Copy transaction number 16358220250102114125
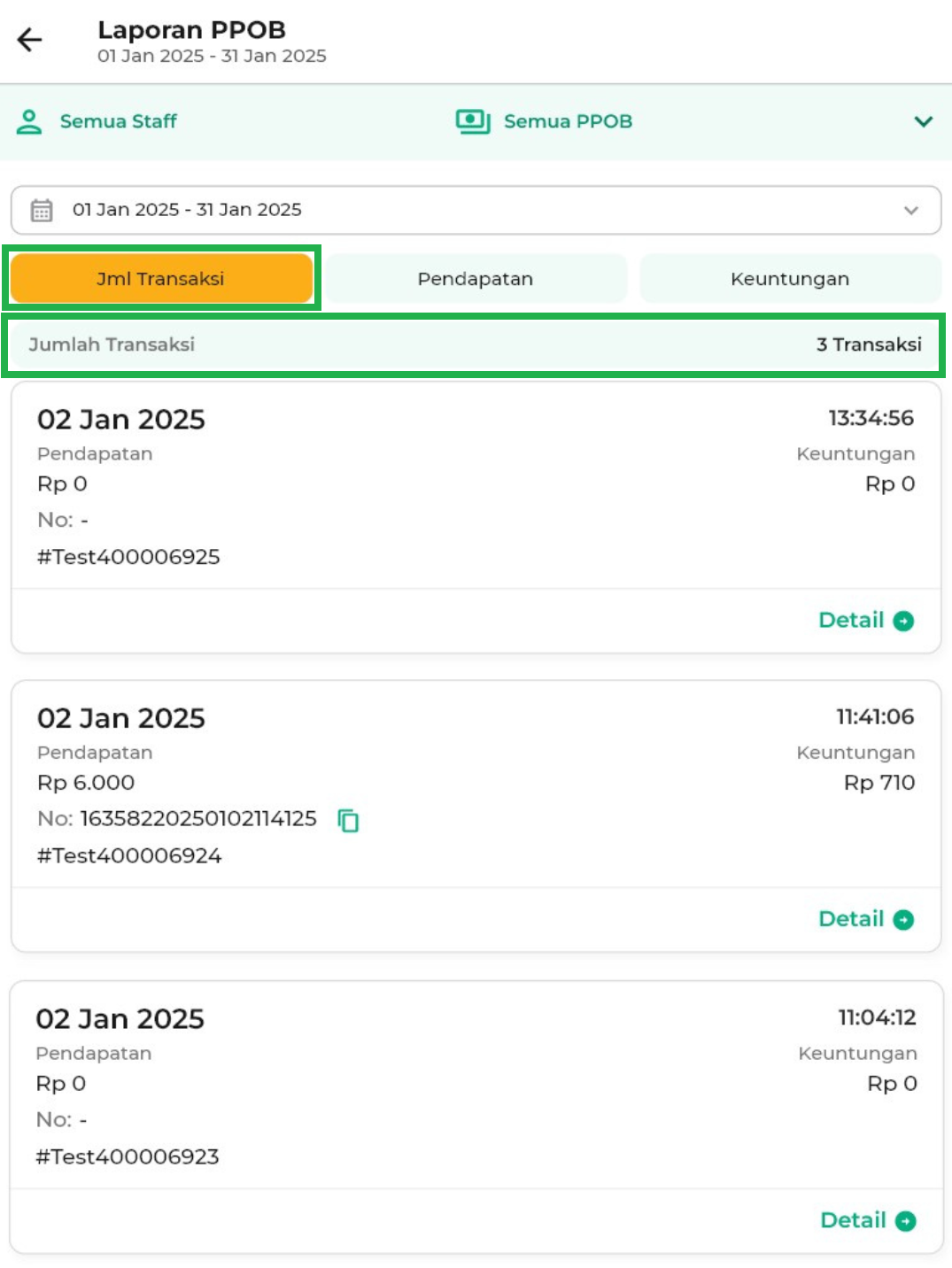The image size is (952, 1268). pos(348,821)
